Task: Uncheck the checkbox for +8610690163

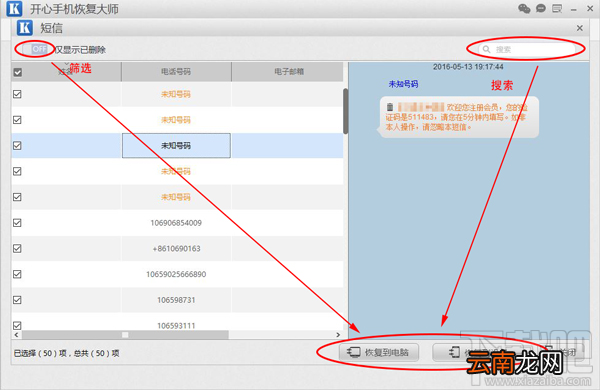Action: tap(17, 248)
